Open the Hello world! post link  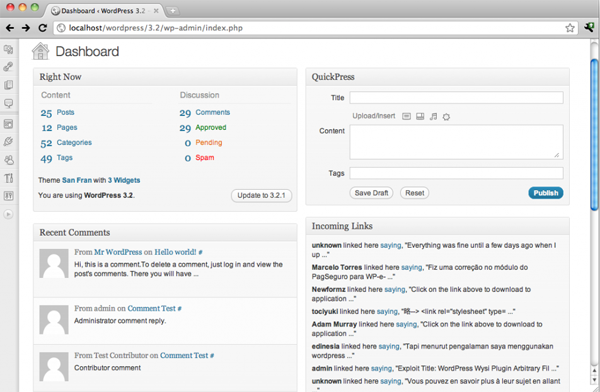click(175, 252)
